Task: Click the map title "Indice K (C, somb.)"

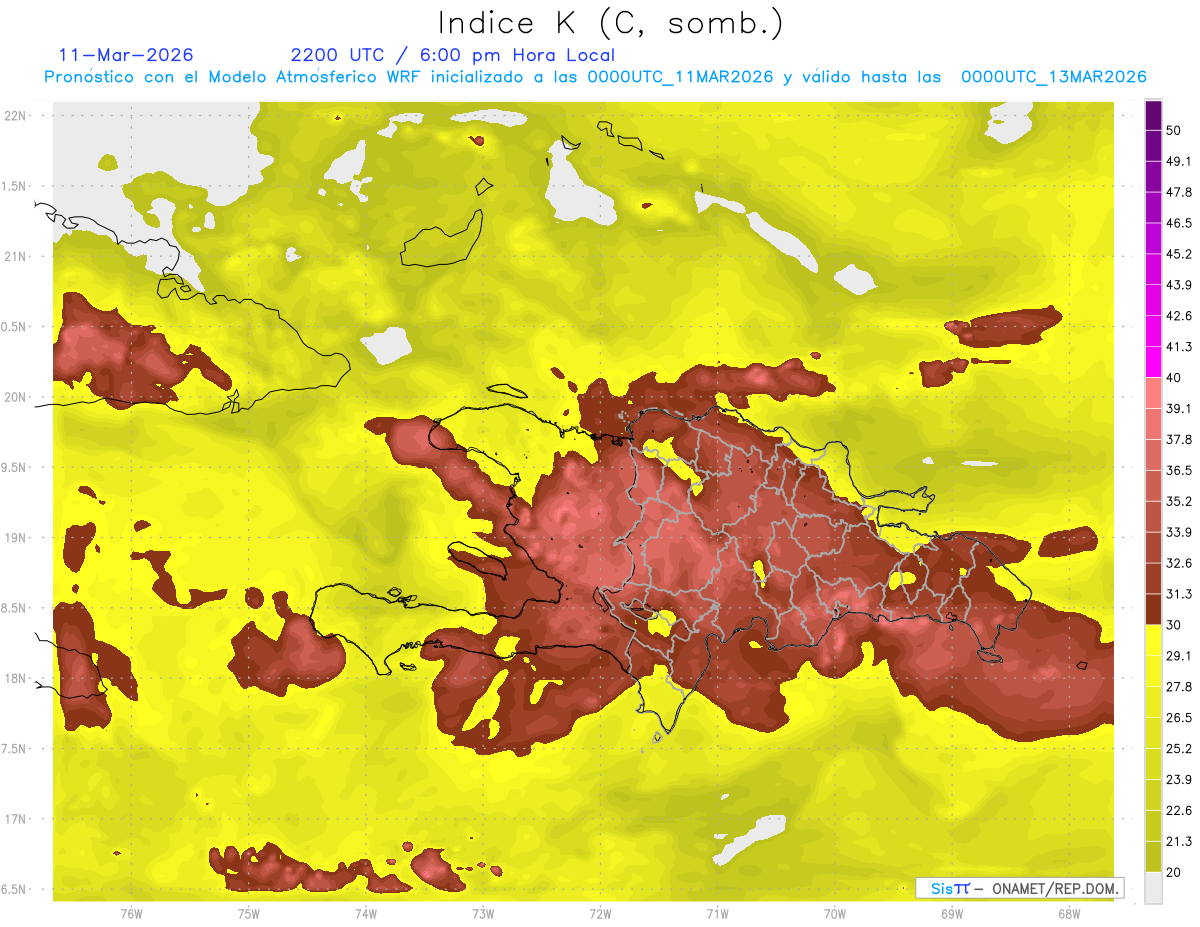Action: coord(609,23)
